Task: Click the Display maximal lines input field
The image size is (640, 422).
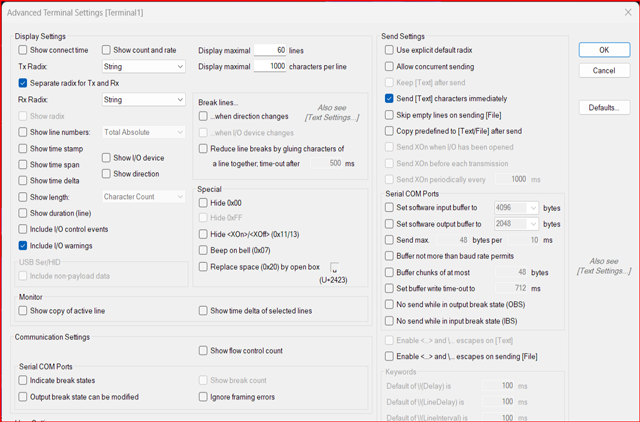Action: point(269,50)
